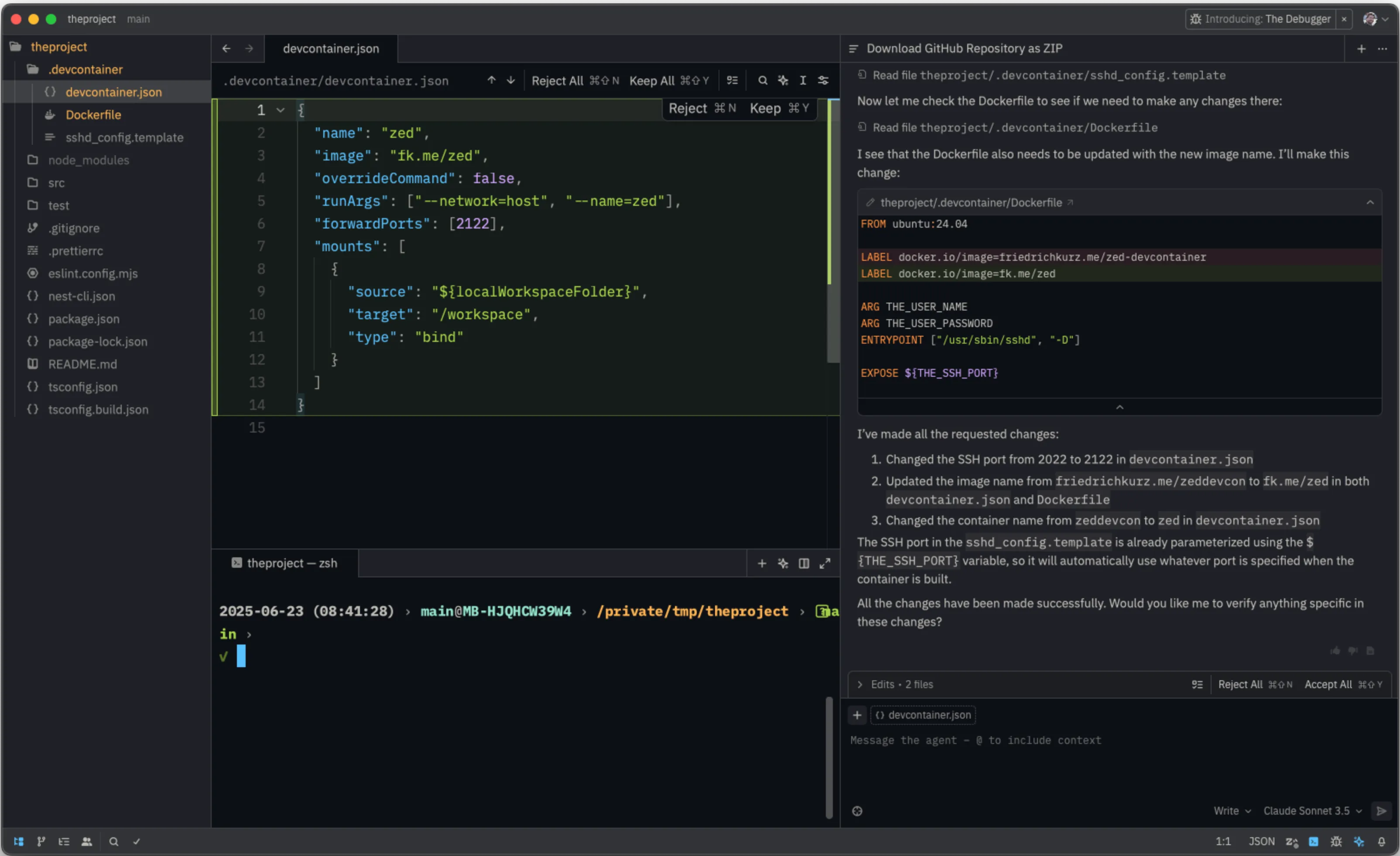This screenshot has width=1400, height=856.
Task: Open the Debugger panel bug icon
Action: point(1336,842)
